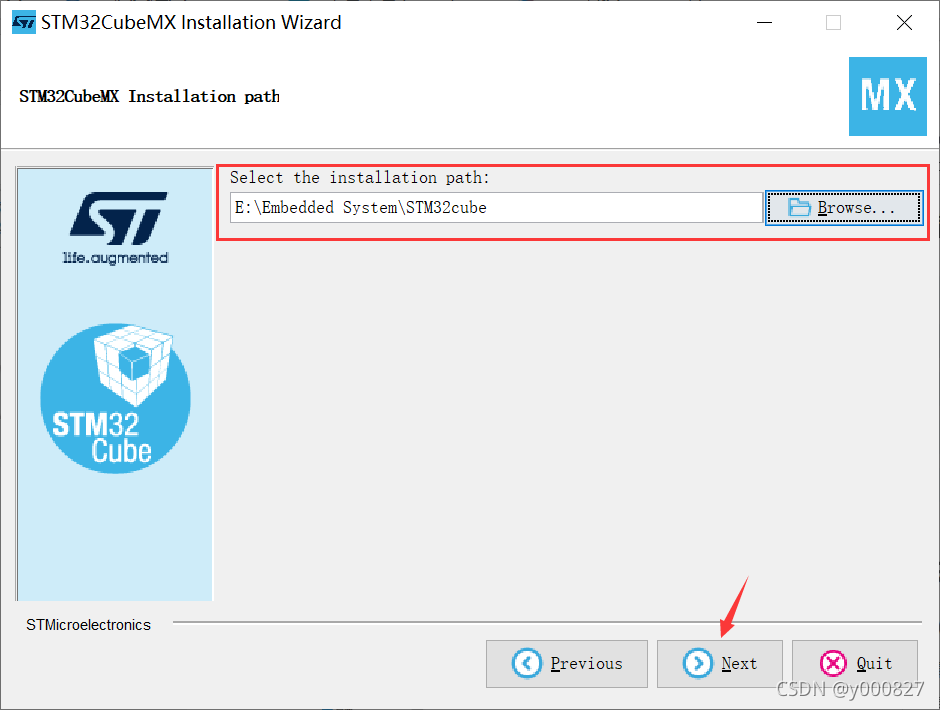Click the 'Select the installation path:' label
This screenshot has height=710, width=940.
360,178
